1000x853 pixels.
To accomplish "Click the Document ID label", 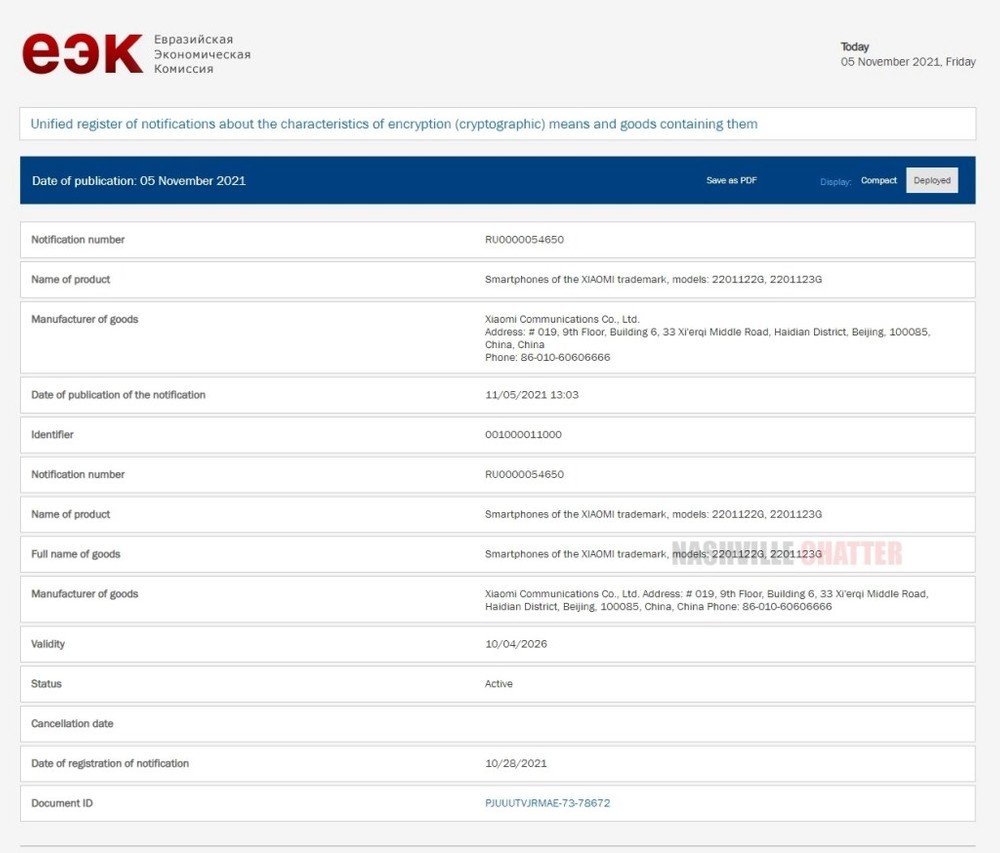I will tap(62, 803).
